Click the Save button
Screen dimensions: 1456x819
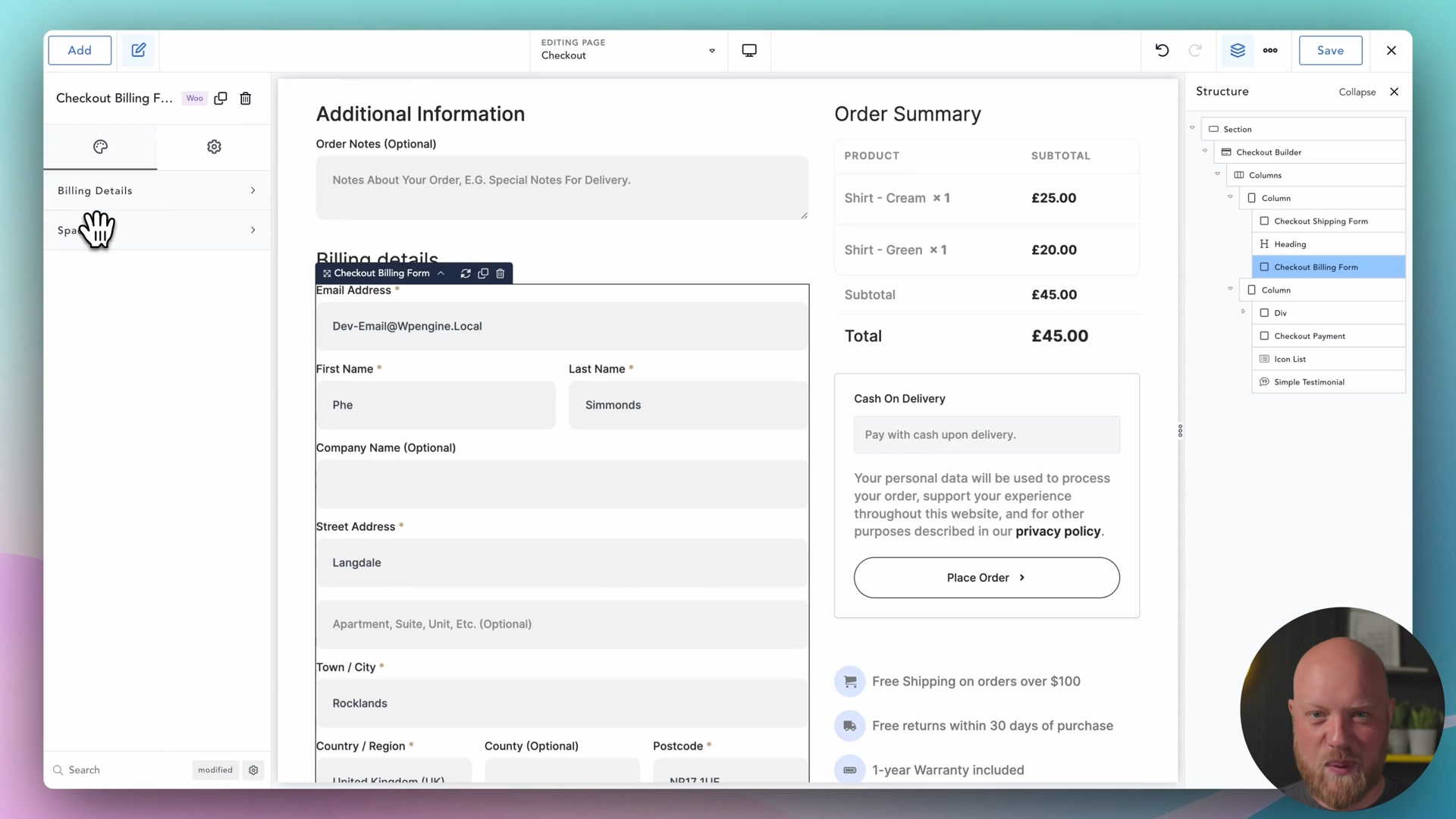[1330, 50]
